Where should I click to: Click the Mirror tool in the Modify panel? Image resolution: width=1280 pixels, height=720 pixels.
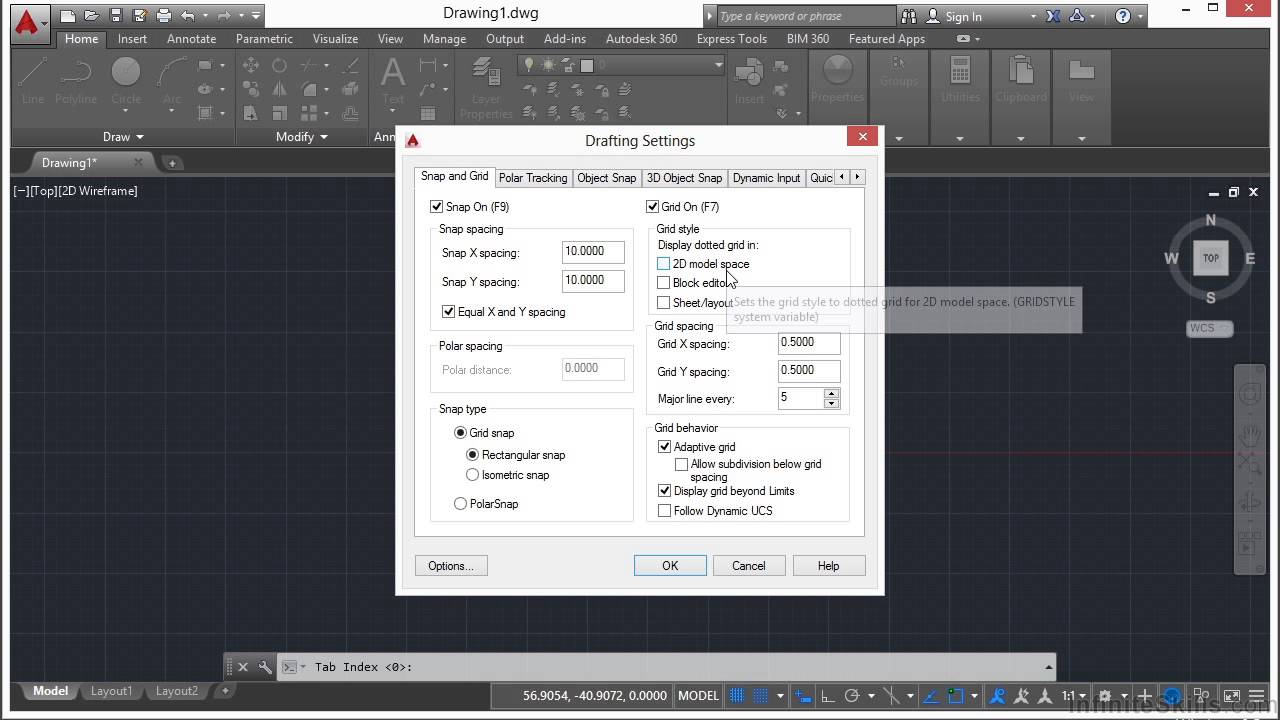pos(279,90)
